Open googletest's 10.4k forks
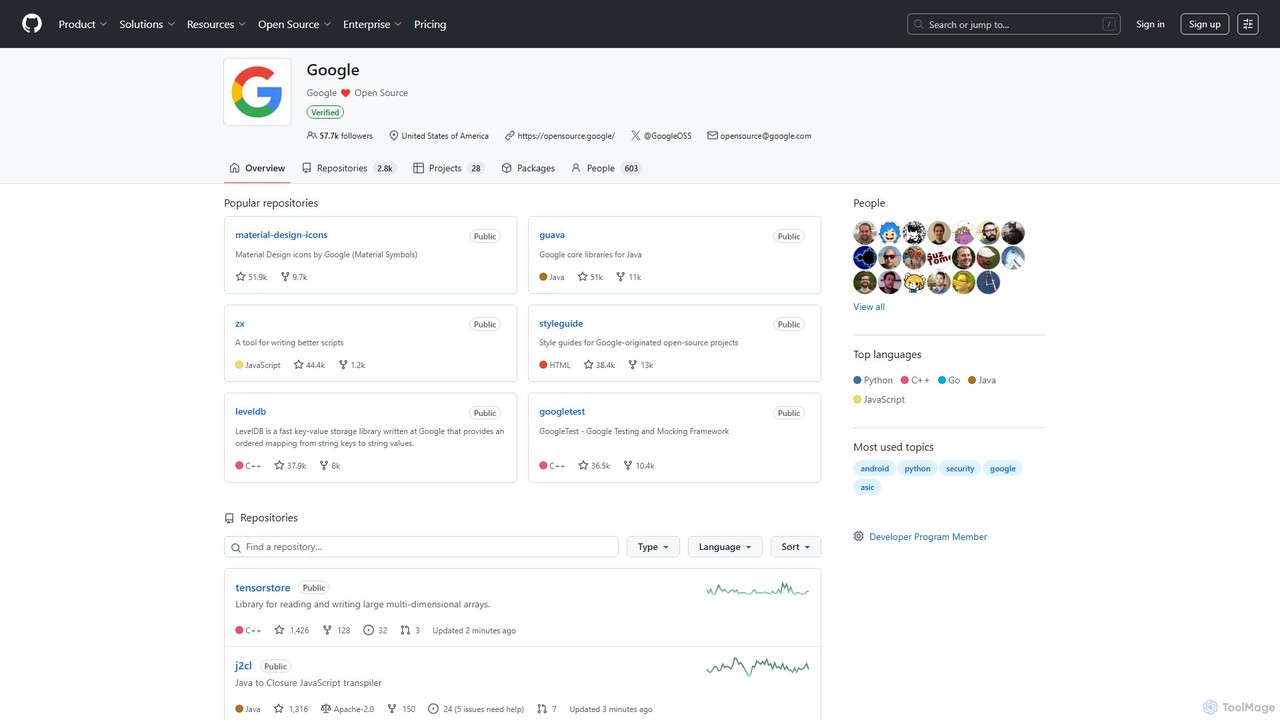 click(638, 466)
